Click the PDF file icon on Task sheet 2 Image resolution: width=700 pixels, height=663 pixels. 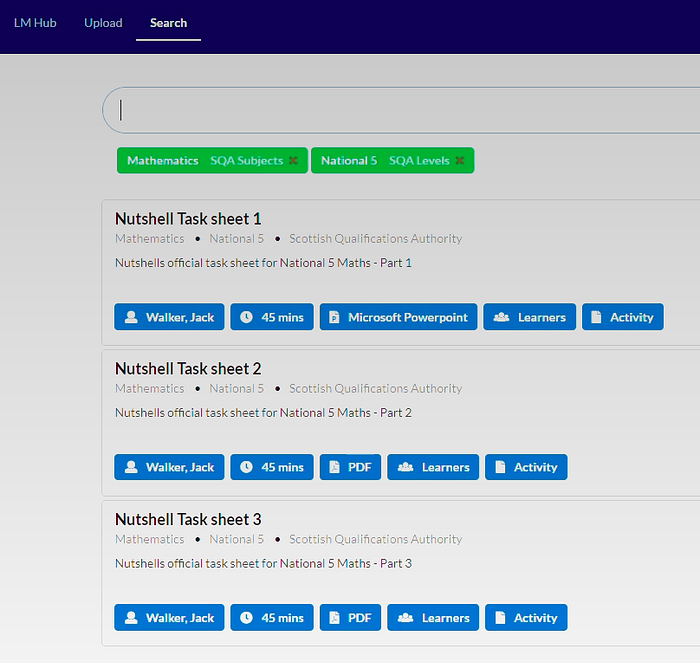(334, 467)
